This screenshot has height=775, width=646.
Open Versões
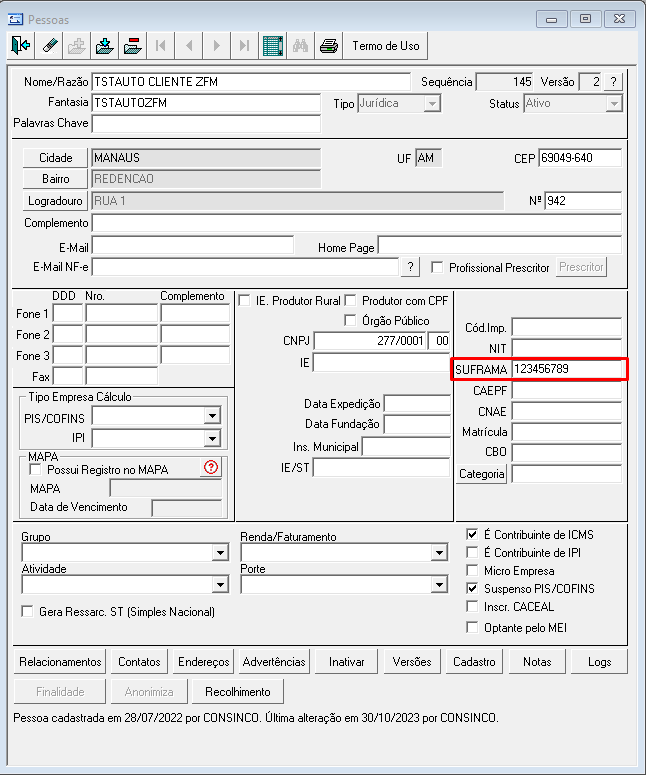[x=412, y=661]
